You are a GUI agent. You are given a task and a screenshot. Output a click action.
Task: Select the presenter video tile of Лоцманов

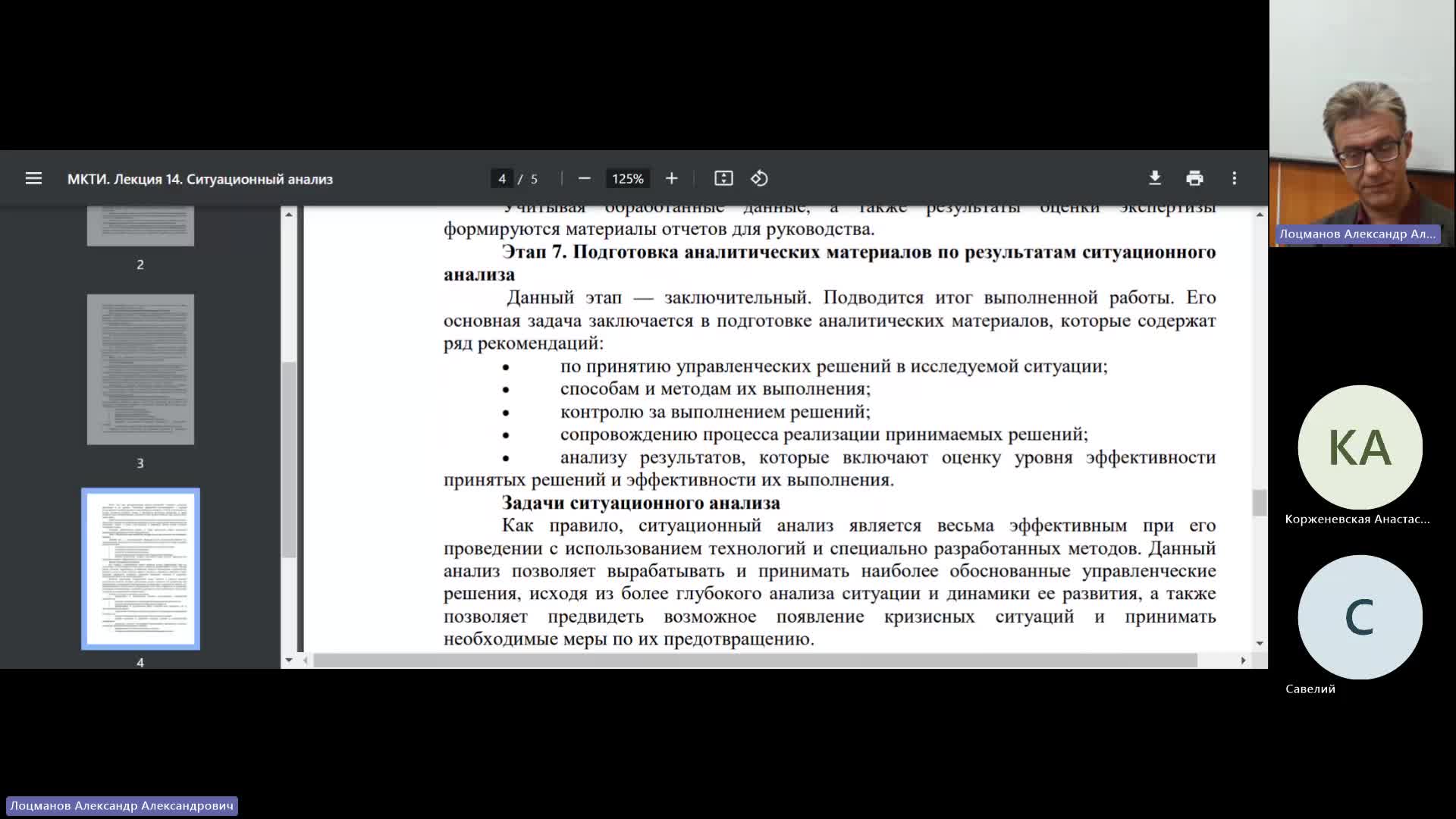click(1363, 124)
